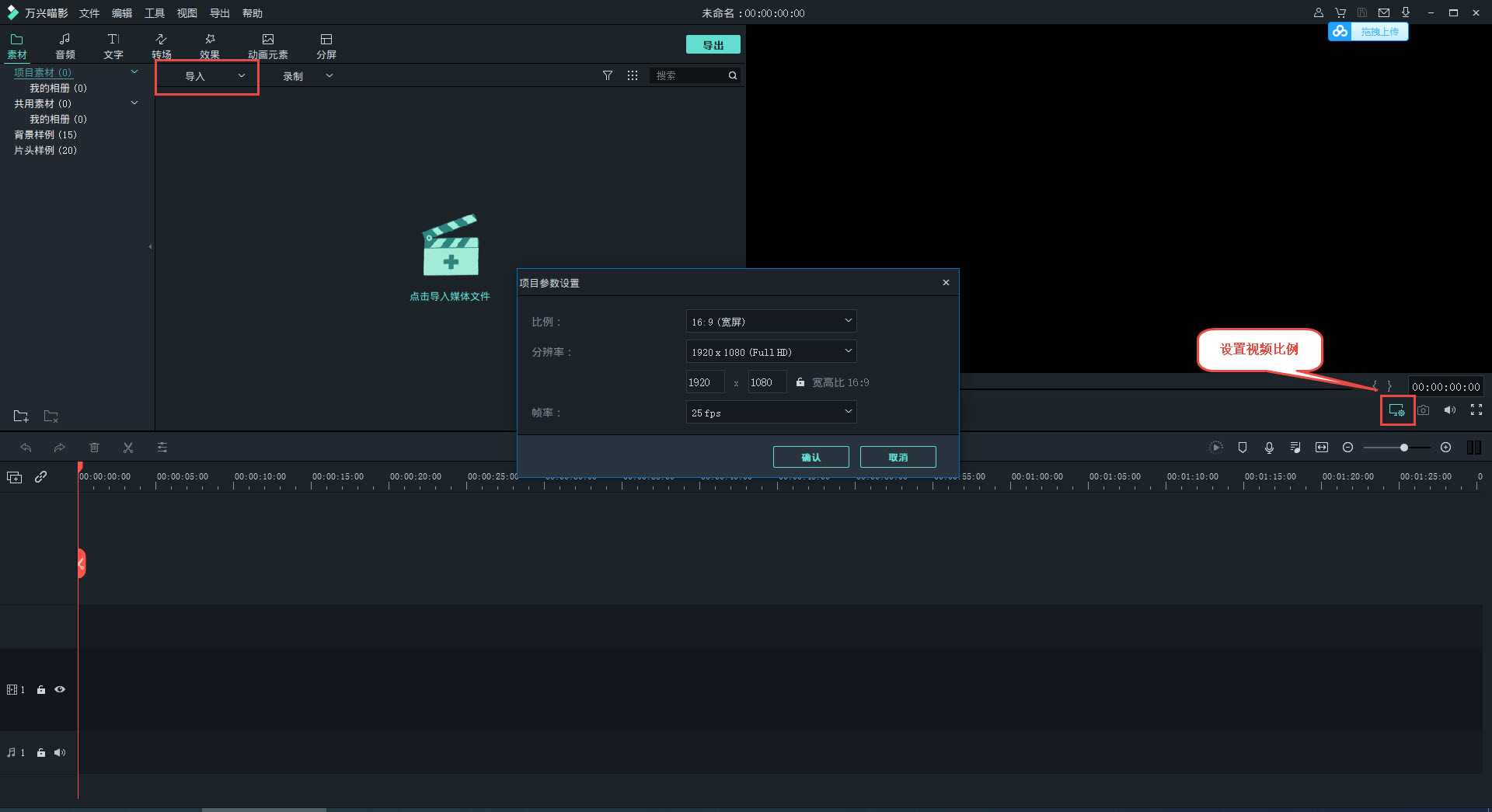The height and width of the screenshot is (812, 1492).
Task: Open the filter icon in media panel
Action: 608,75
